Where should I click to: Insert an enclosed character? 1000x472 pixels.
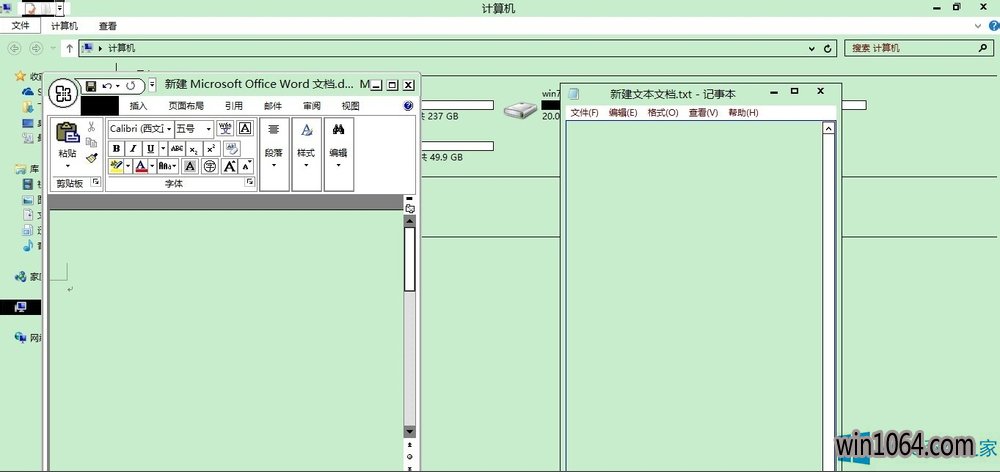pos(210,166)
